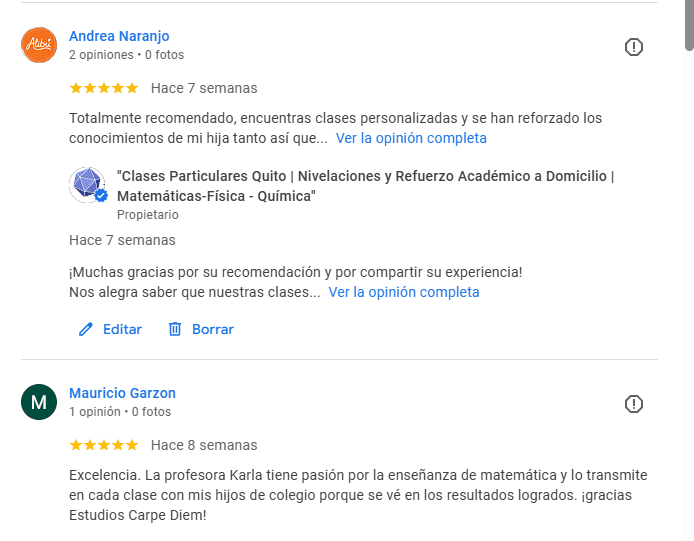Flag Mauricio Garzon's review with report icon
The width and height of the screenshot is (694, 541).
[633, 404]
